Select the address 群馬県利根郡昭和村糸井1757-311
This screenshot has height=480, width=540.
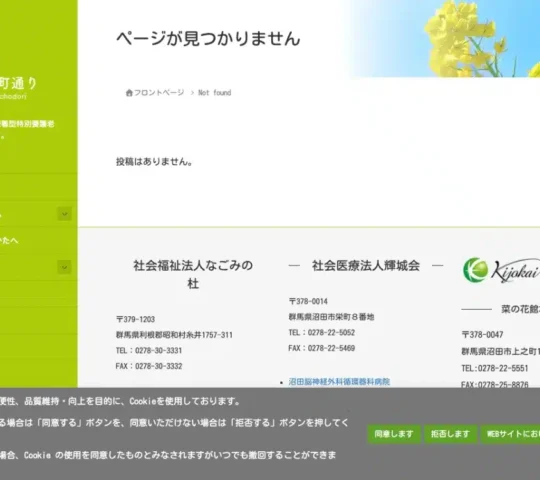[174, 335]
